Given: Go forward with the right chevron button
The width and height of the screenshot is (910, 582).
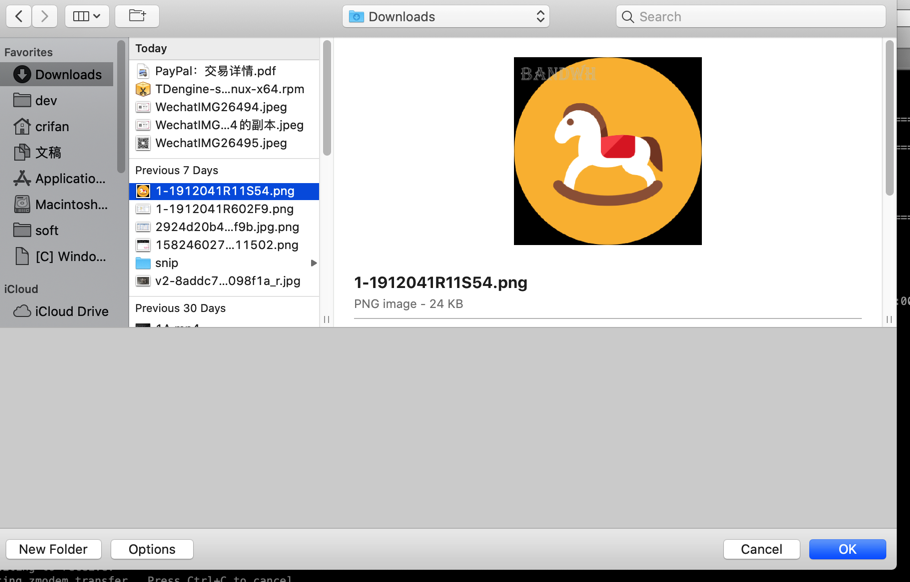Looking at the screenshot, I should (x=45, y=16).
